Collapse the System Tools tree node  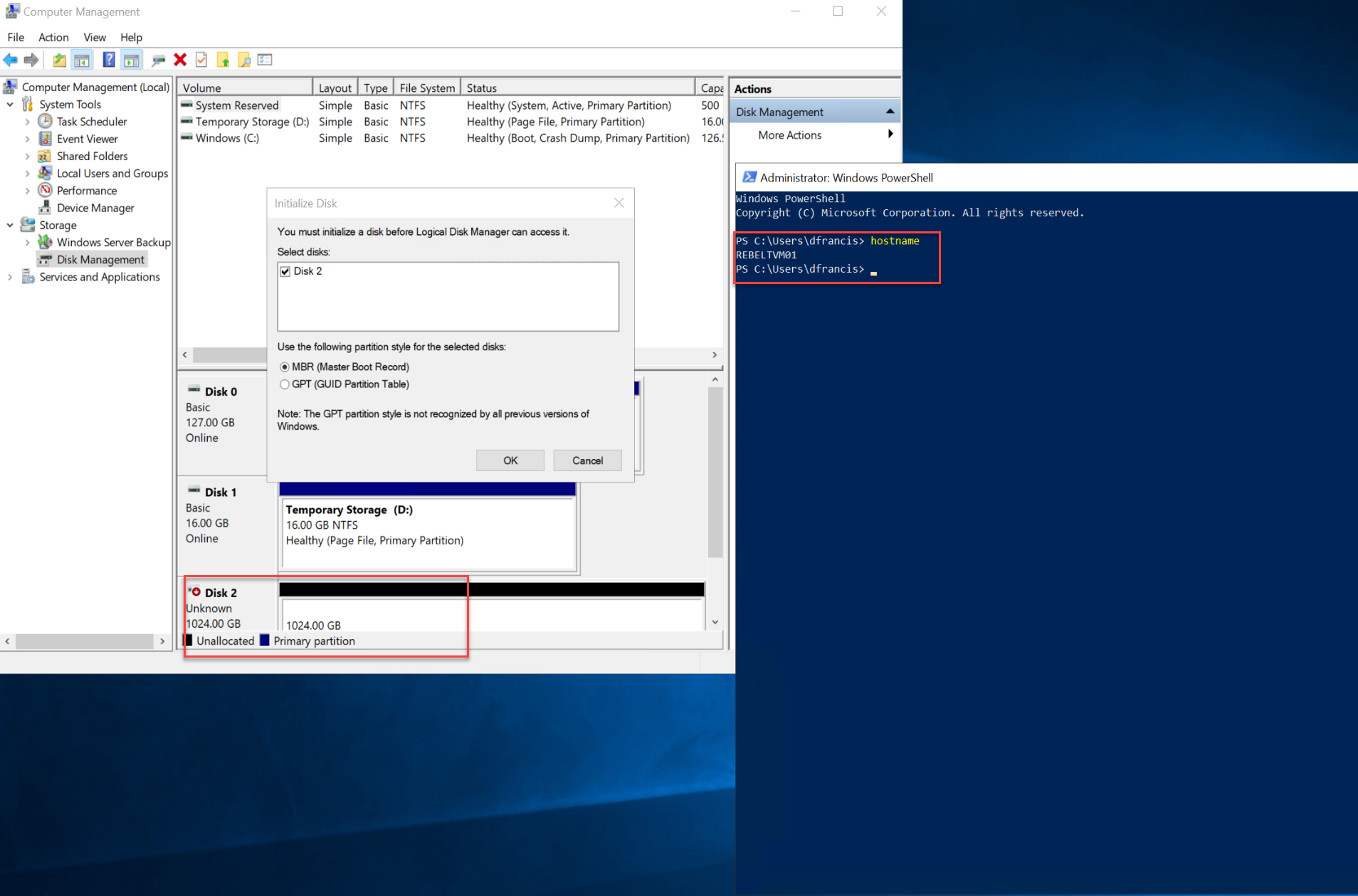10,105
